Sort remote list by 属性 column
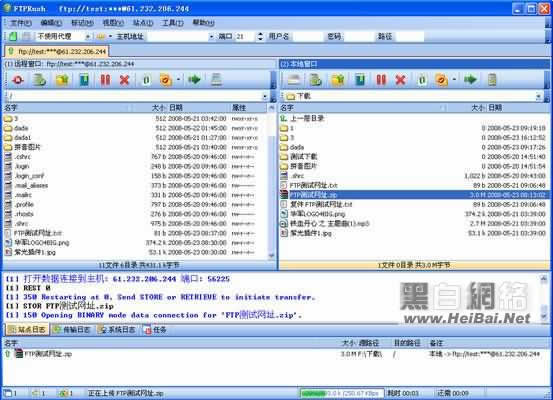 [x=248, y=108]
